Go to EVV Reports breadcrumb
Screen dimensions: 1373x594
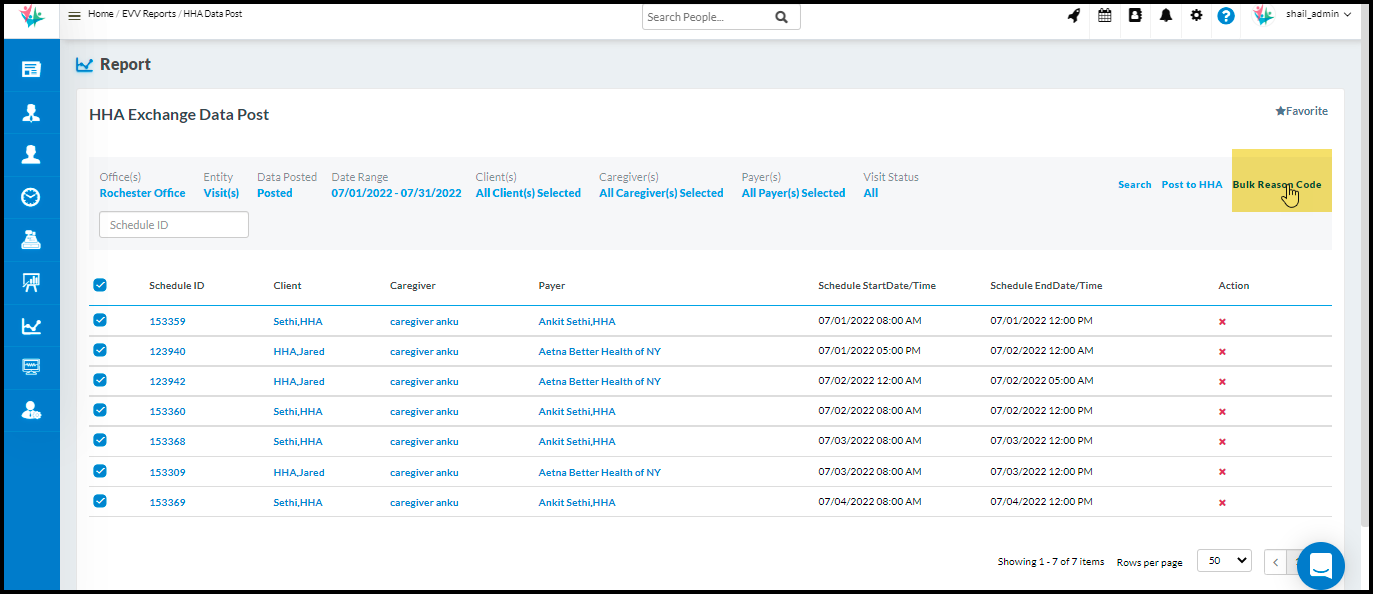pyautogui.click(x=149, y=15)
